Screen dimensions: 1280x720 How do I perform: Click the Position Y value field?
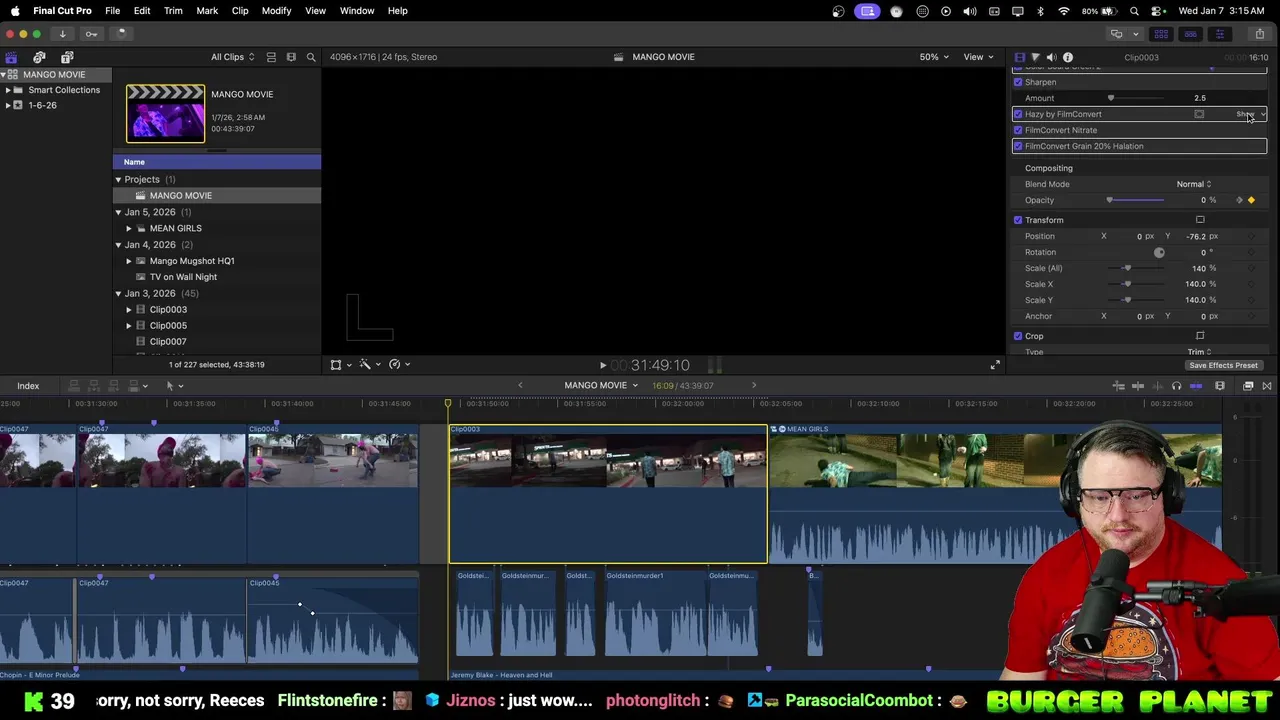tap(1196, 236)
